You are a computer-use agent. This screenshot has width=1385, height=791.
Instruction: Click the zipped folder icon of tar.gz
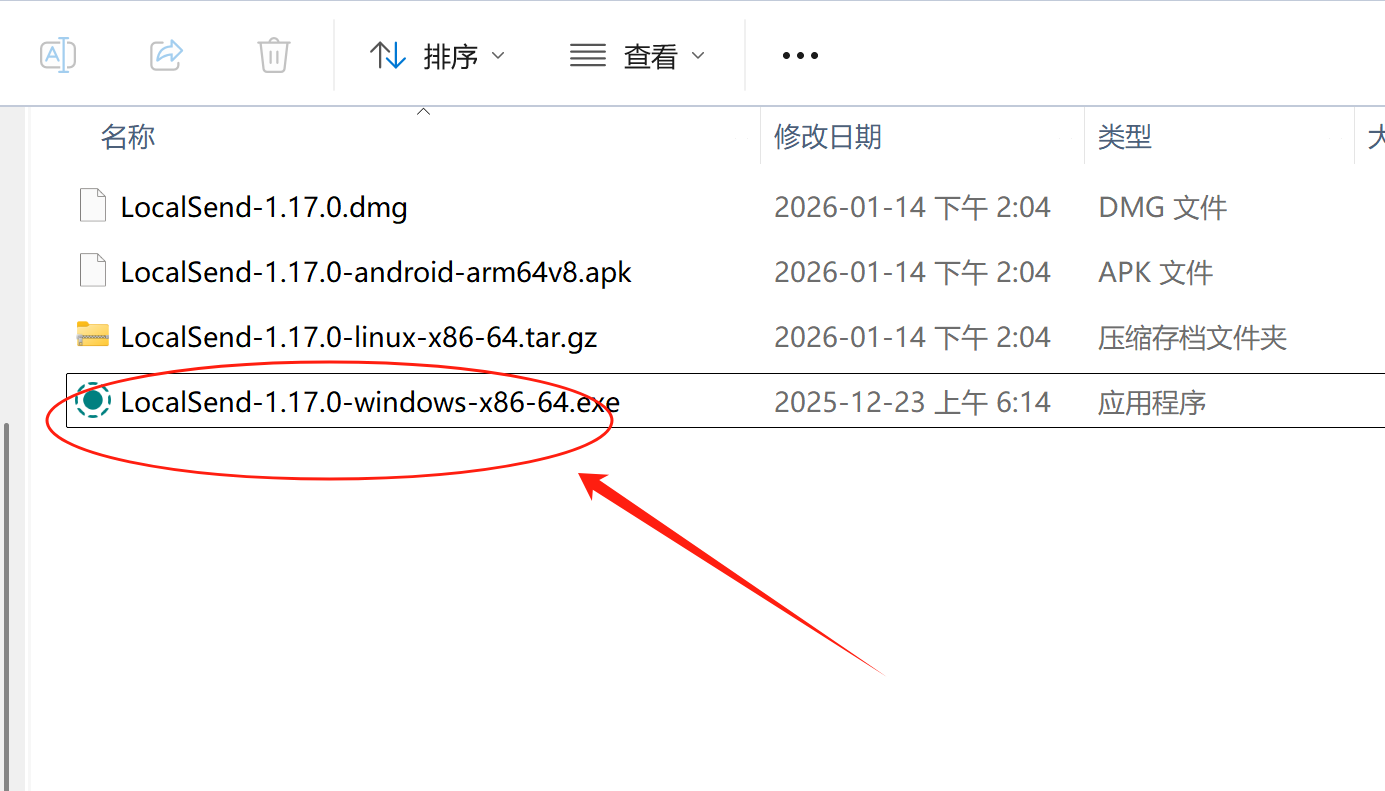click(93, 335)
